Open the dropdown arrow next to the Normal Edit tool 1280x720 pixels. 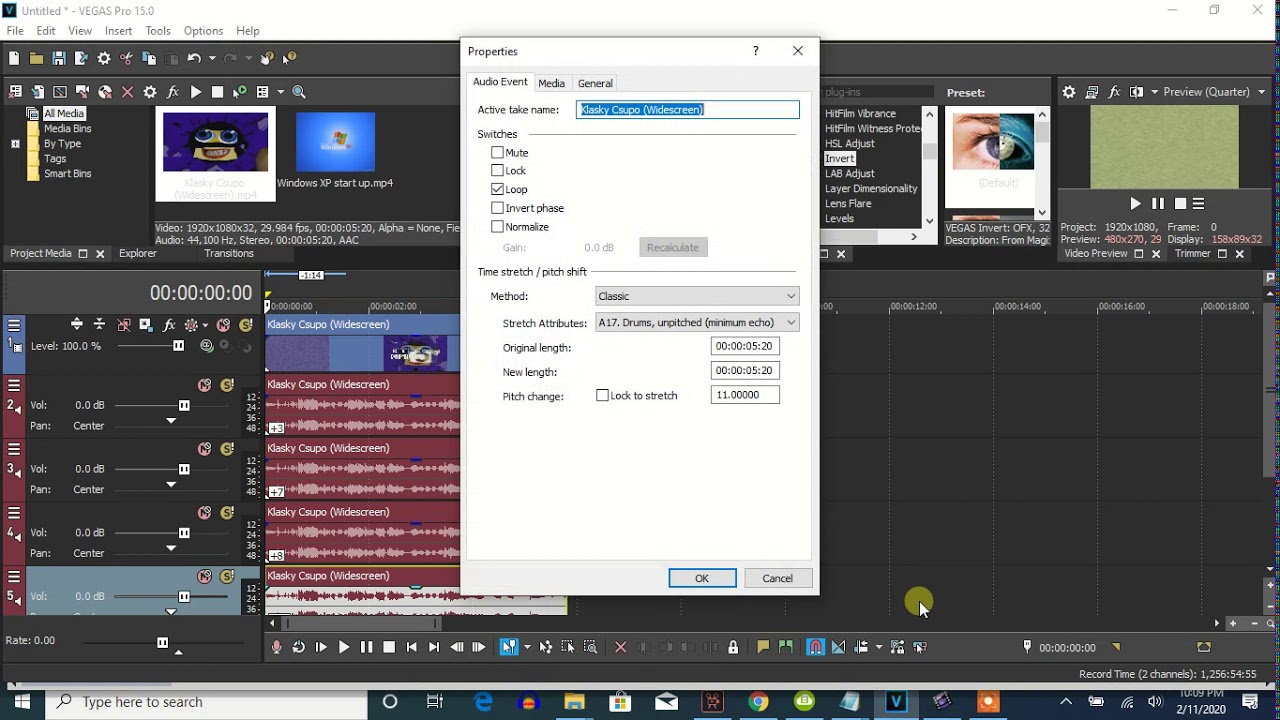(527, 647)
